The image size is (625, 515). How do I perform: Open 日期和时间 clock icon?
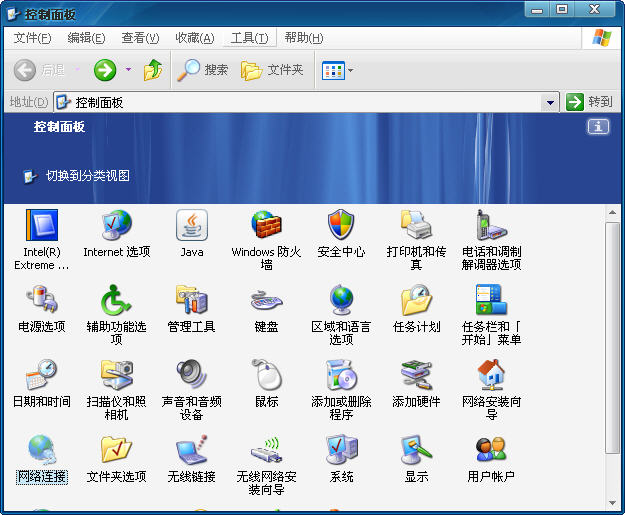pos(42,375)
